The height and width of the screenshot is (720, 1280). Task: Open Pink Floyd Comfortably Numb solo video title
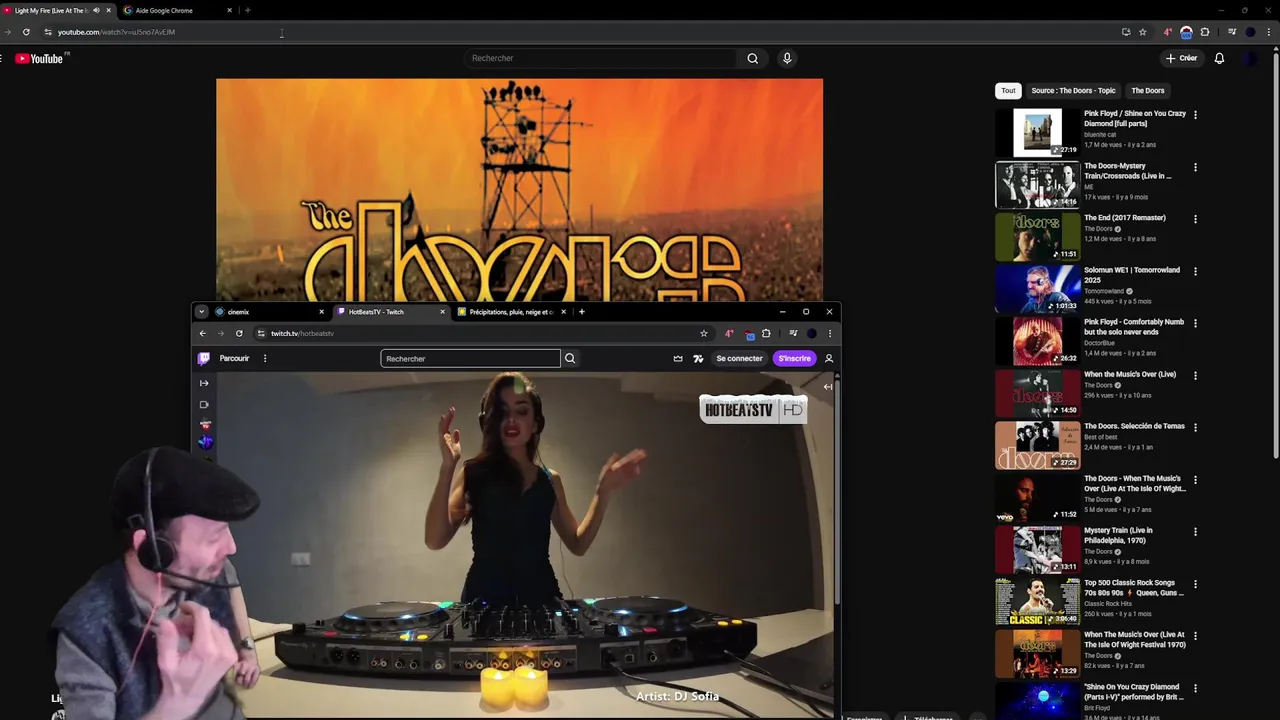(x=1134, y=327)
